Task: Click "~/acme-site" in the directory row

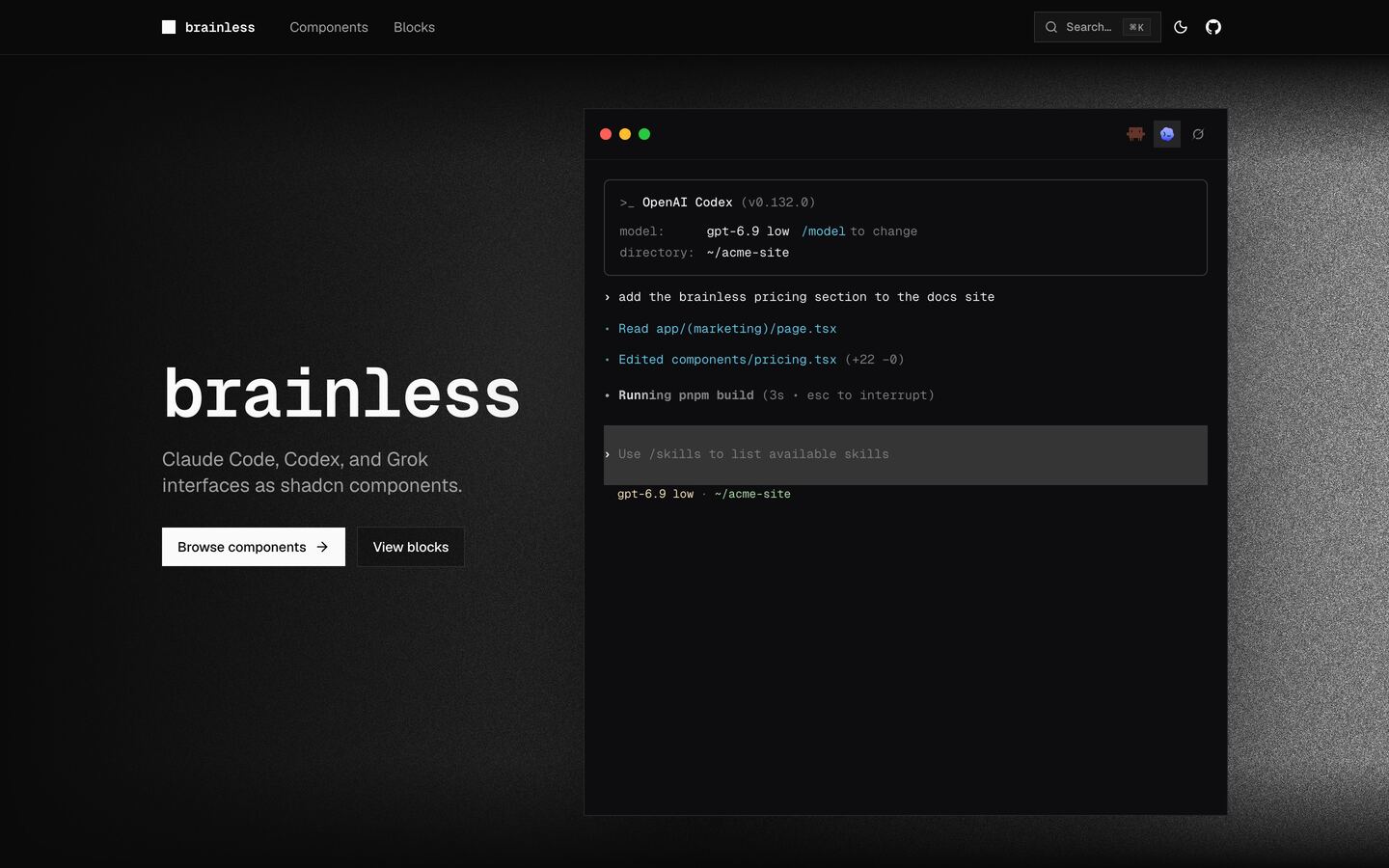Action: point(748,253)
